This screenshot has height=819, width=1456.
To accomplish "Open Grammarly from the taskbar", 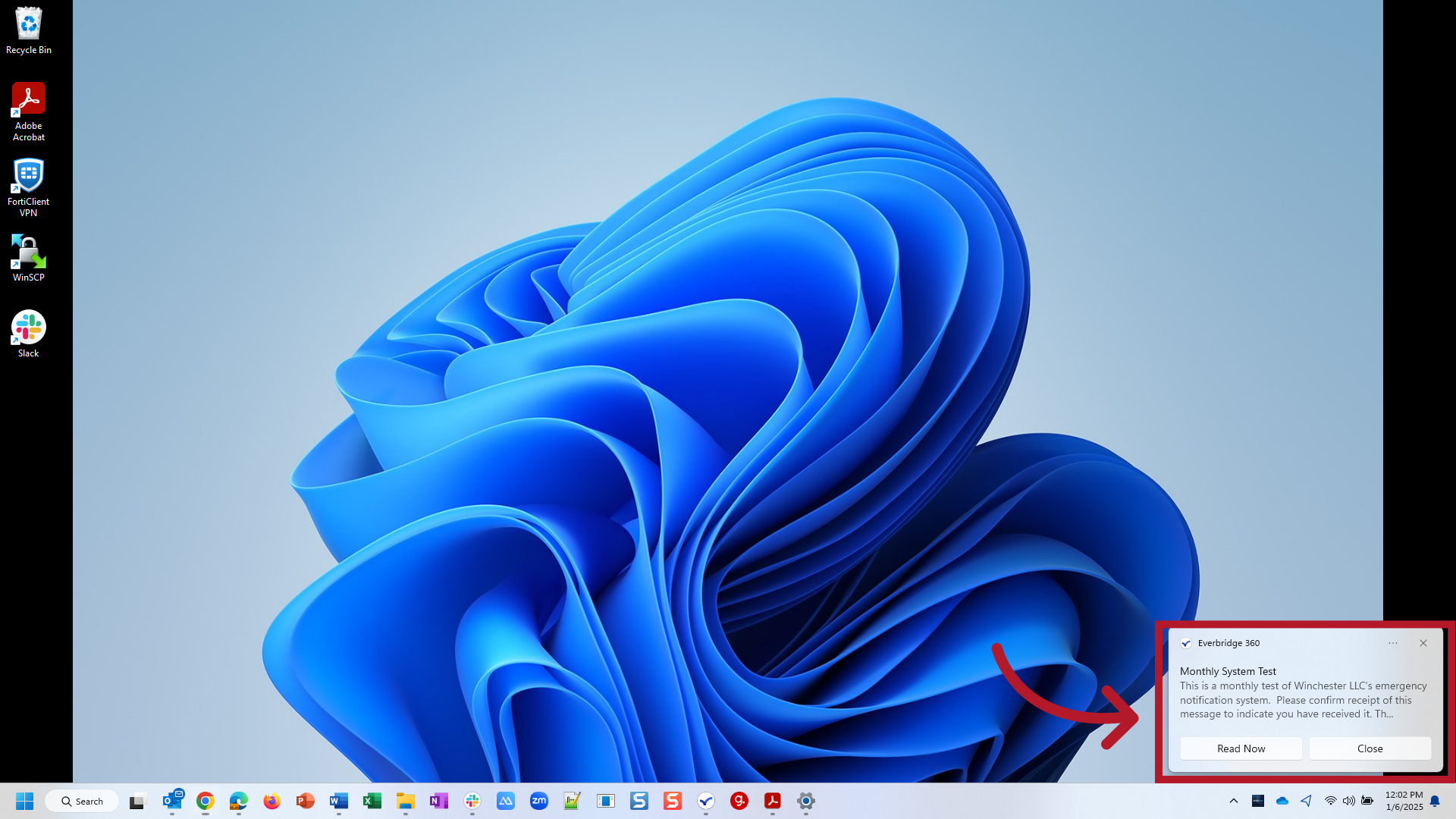I will click(x=739, y=801).
